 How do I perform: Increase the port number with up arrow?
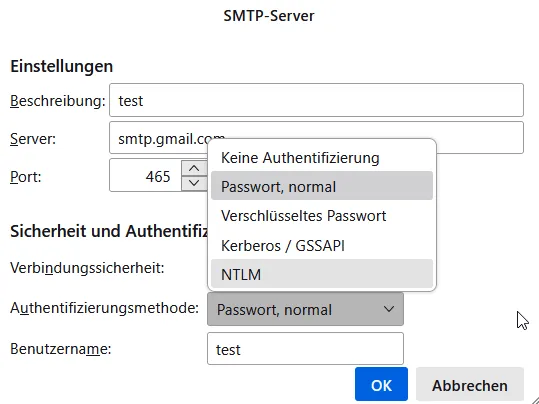pos(194,168)
